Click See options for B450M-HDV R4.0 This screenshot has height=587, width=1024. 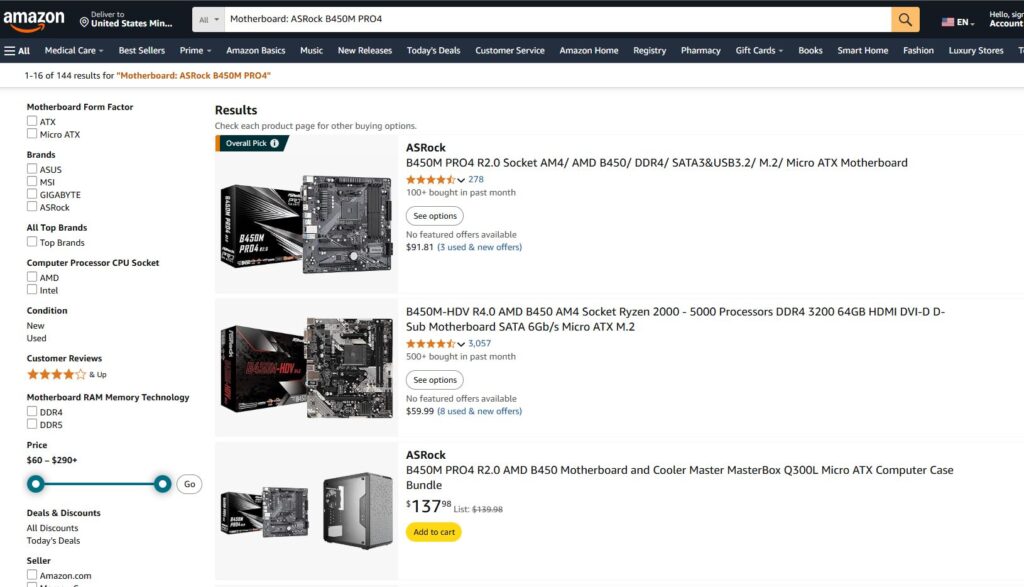(435, 380)
